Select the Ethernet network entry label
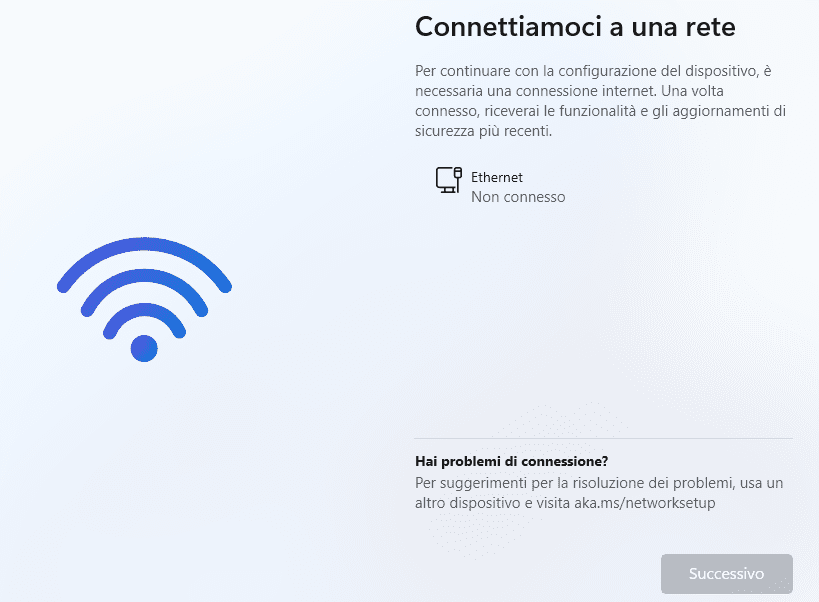Viewport: 819px width, 602px height. click(496, 178)
